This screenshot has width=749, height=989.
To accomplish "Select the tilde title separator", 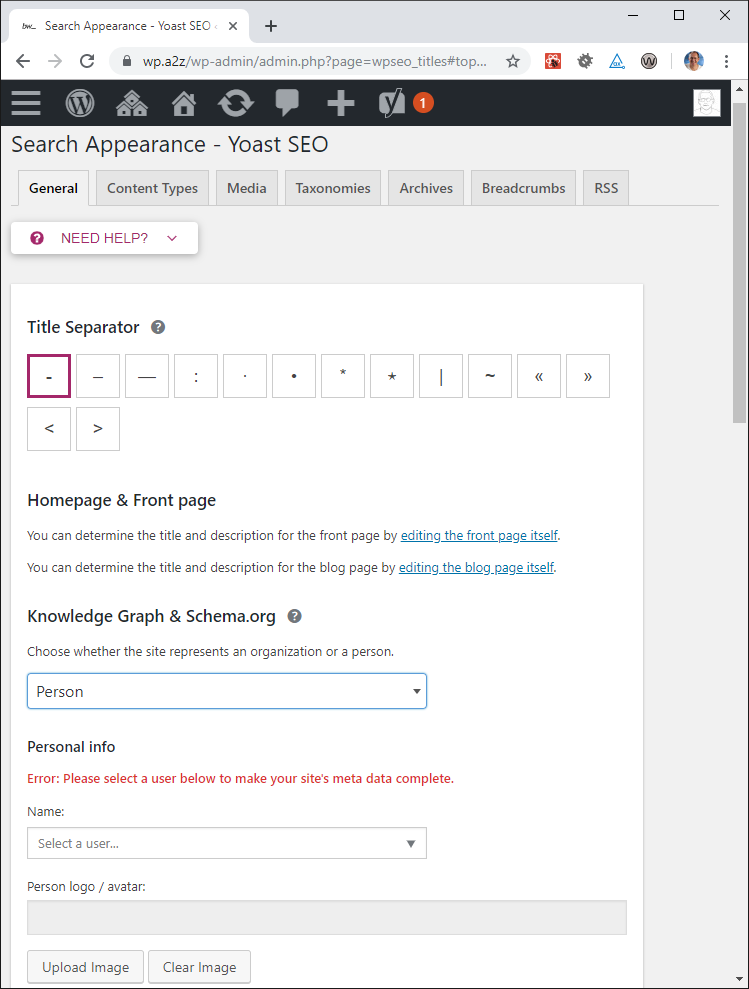I will pos(490,376).
